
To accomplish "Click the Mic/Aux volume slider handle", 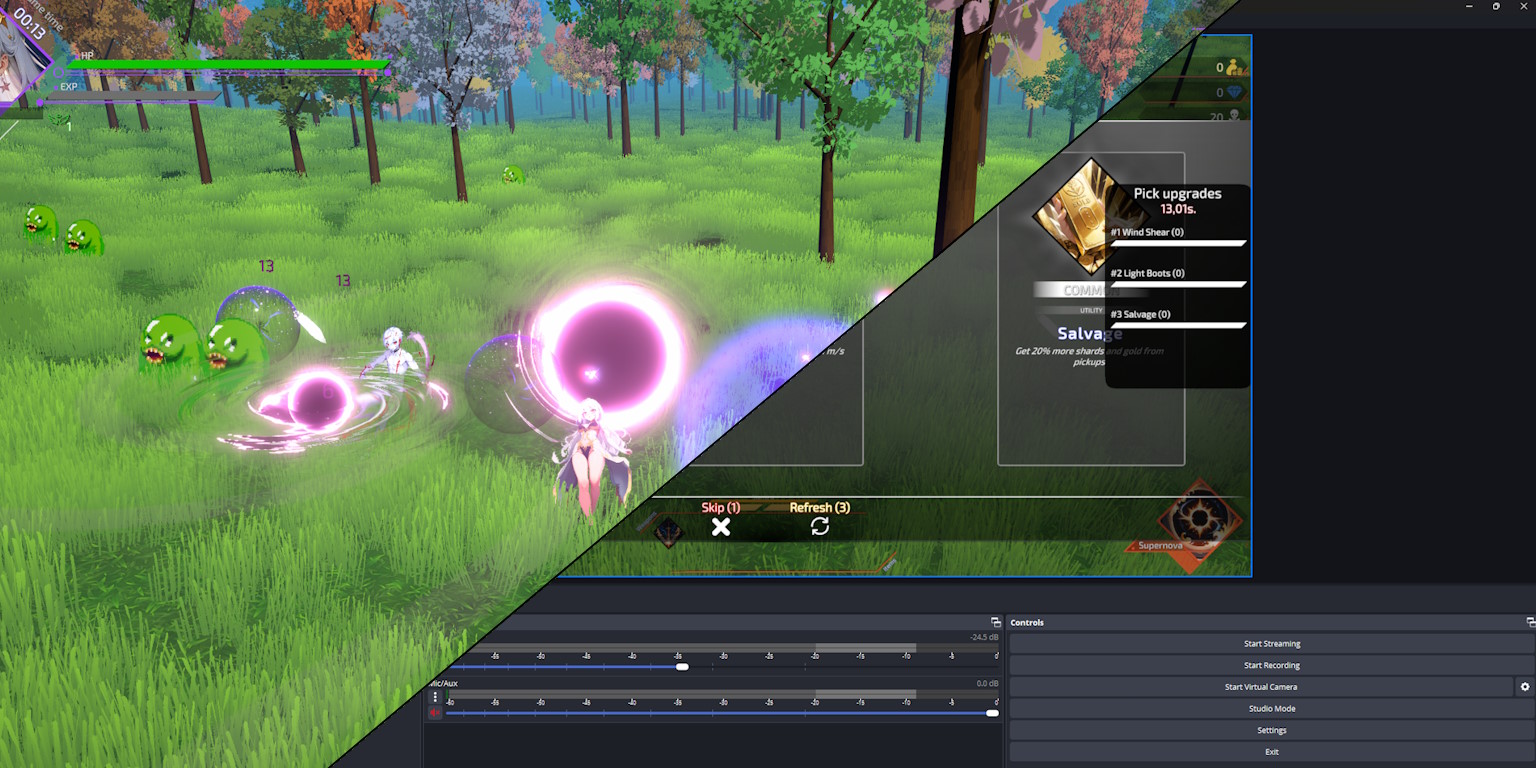I will tap(992, 713).
